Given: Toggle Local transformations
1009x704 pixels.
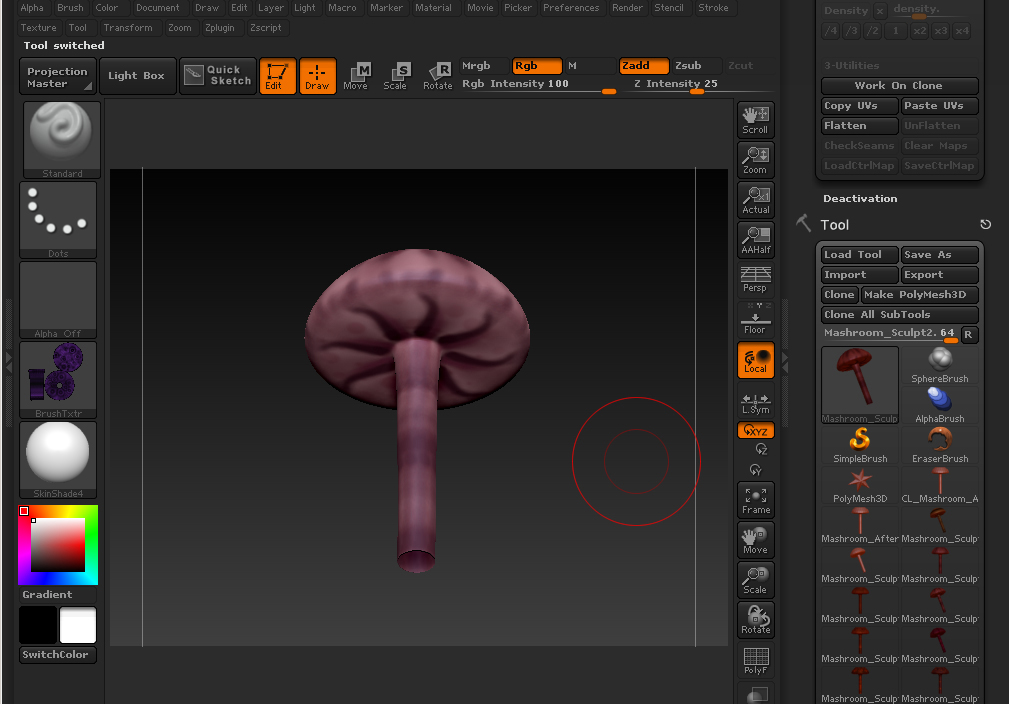Looking at the screenshot, I should click(x=755, y=360).
